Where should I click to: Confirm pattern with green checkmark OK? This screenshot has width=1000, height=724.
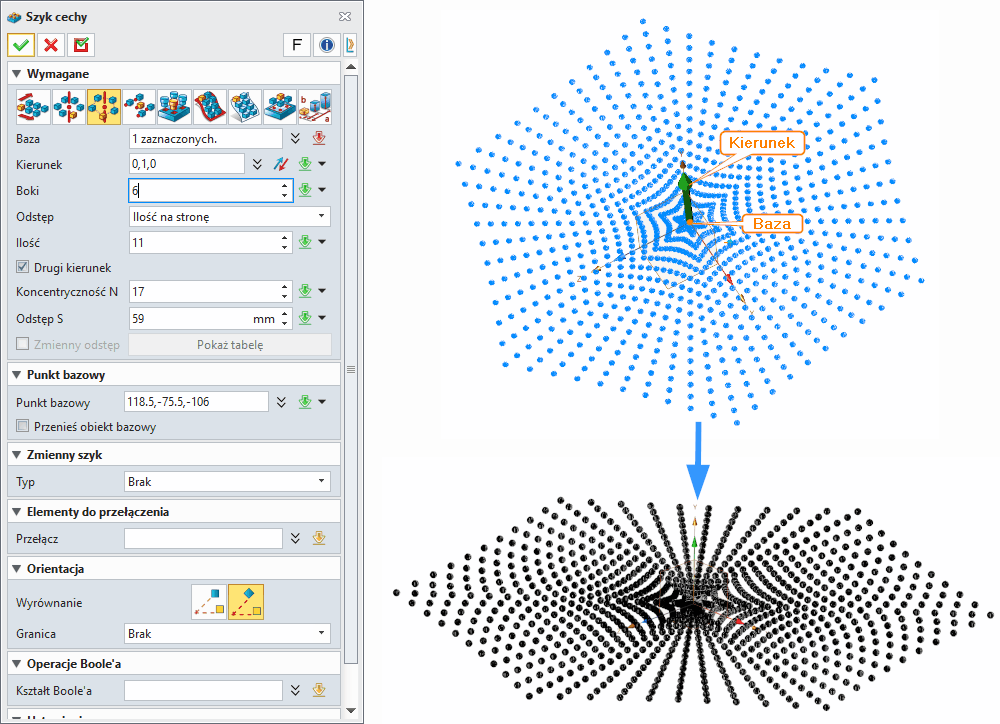[x=22, y=45]
